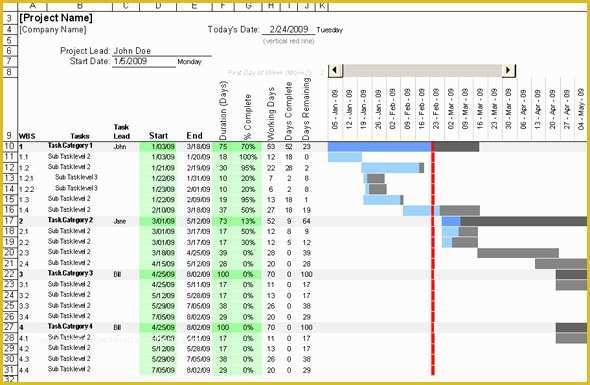Click the blue Gantt bar for Task Category 1
Screen dimensions: 590x385
380,147
